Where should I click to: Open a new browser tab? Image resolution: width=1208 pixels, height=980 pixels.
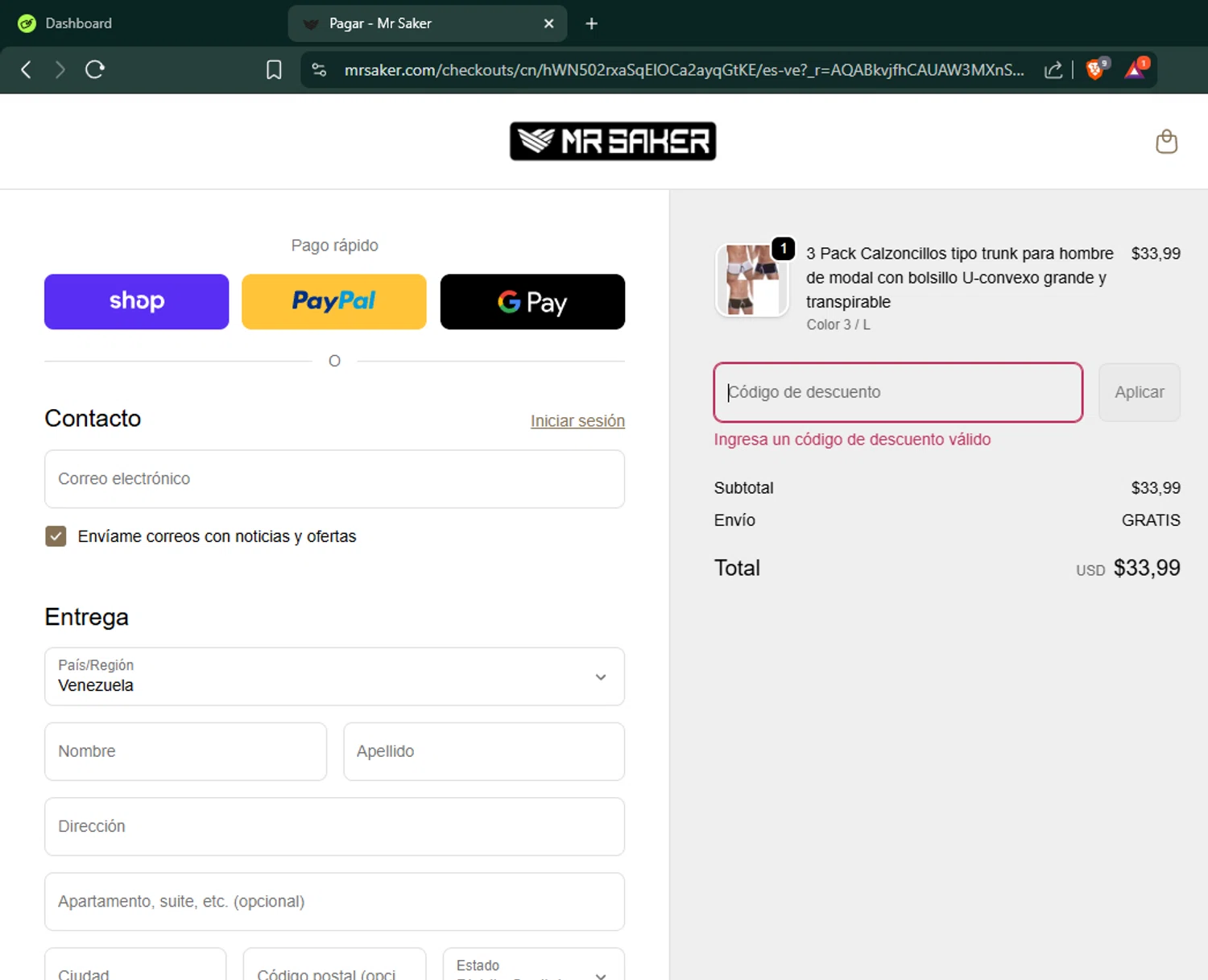(591, 23)
